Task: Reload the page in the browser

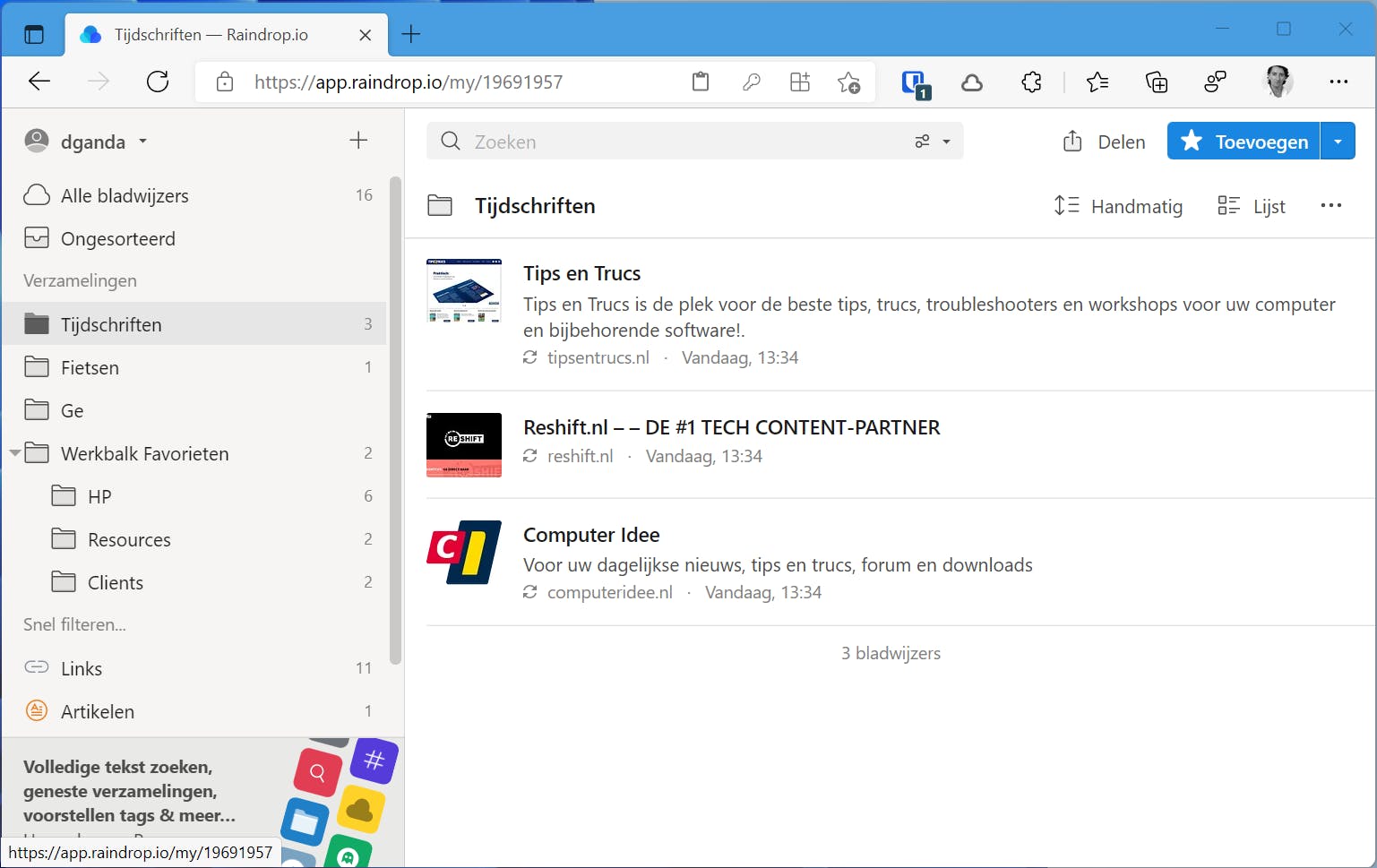Action: (158, 82)
